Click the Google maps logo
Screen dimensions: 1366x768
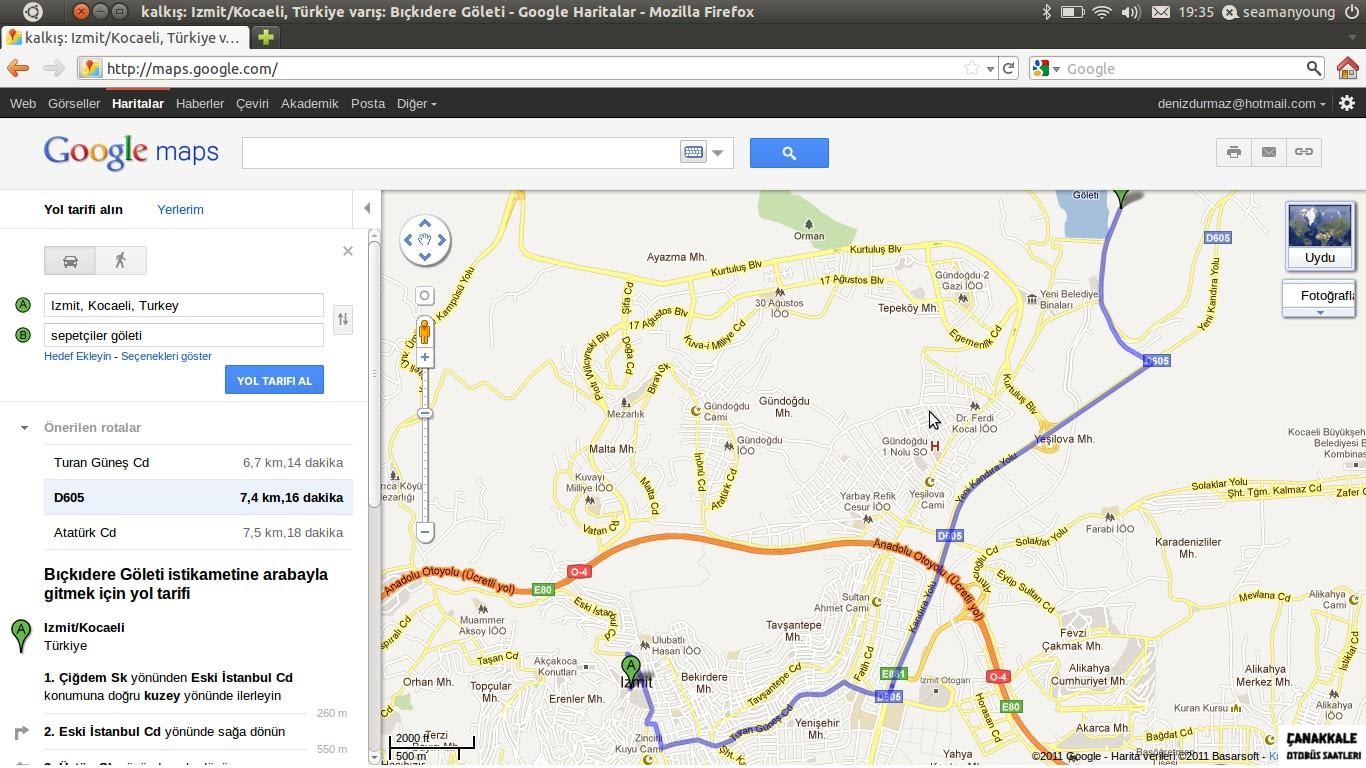coord(131,153)
